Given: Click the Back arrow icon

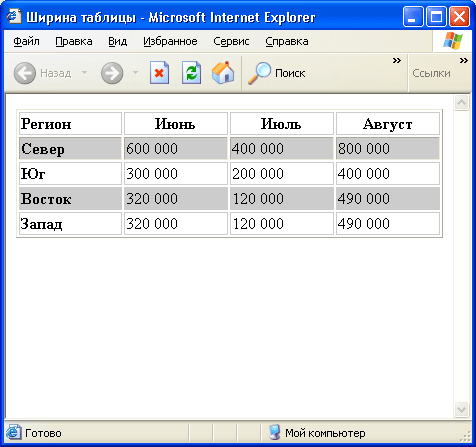Looking at the screenshot, I should [25, 73].
